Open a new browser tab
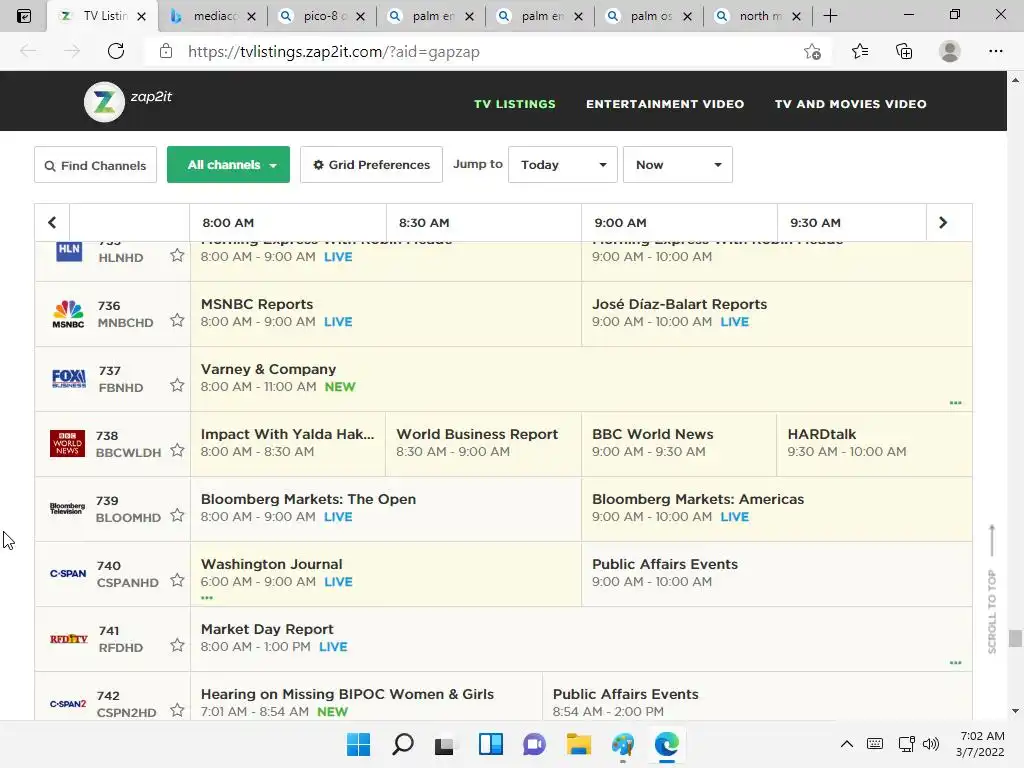Screen dimensions: 1024x768 [x=830, y=16]
